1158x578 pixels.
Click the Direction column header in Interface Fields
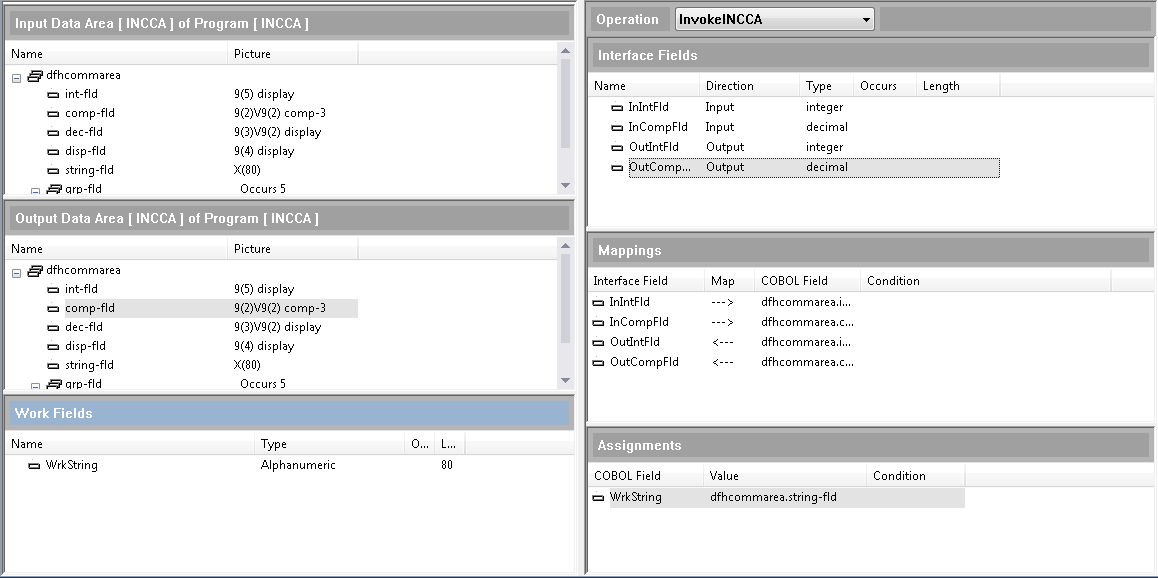(730, 86)
